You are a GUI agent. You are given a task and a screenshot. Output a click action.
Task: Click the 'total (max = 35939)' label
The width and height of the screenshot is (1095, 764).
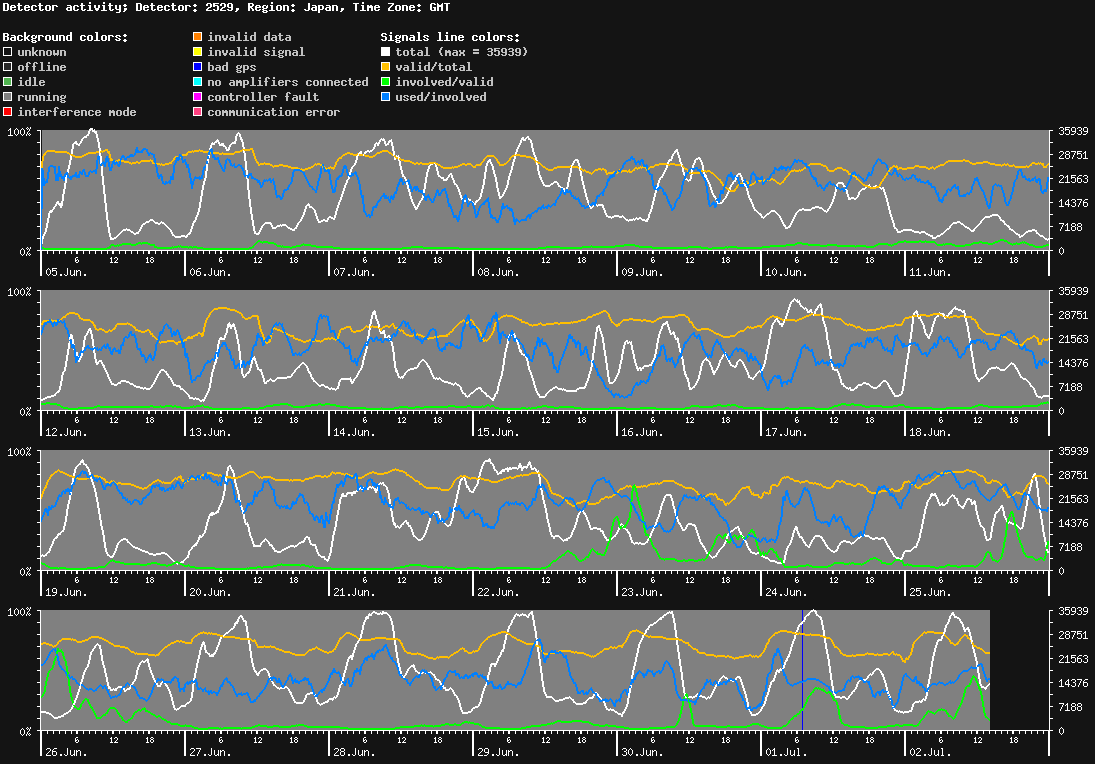coord(462,52)
